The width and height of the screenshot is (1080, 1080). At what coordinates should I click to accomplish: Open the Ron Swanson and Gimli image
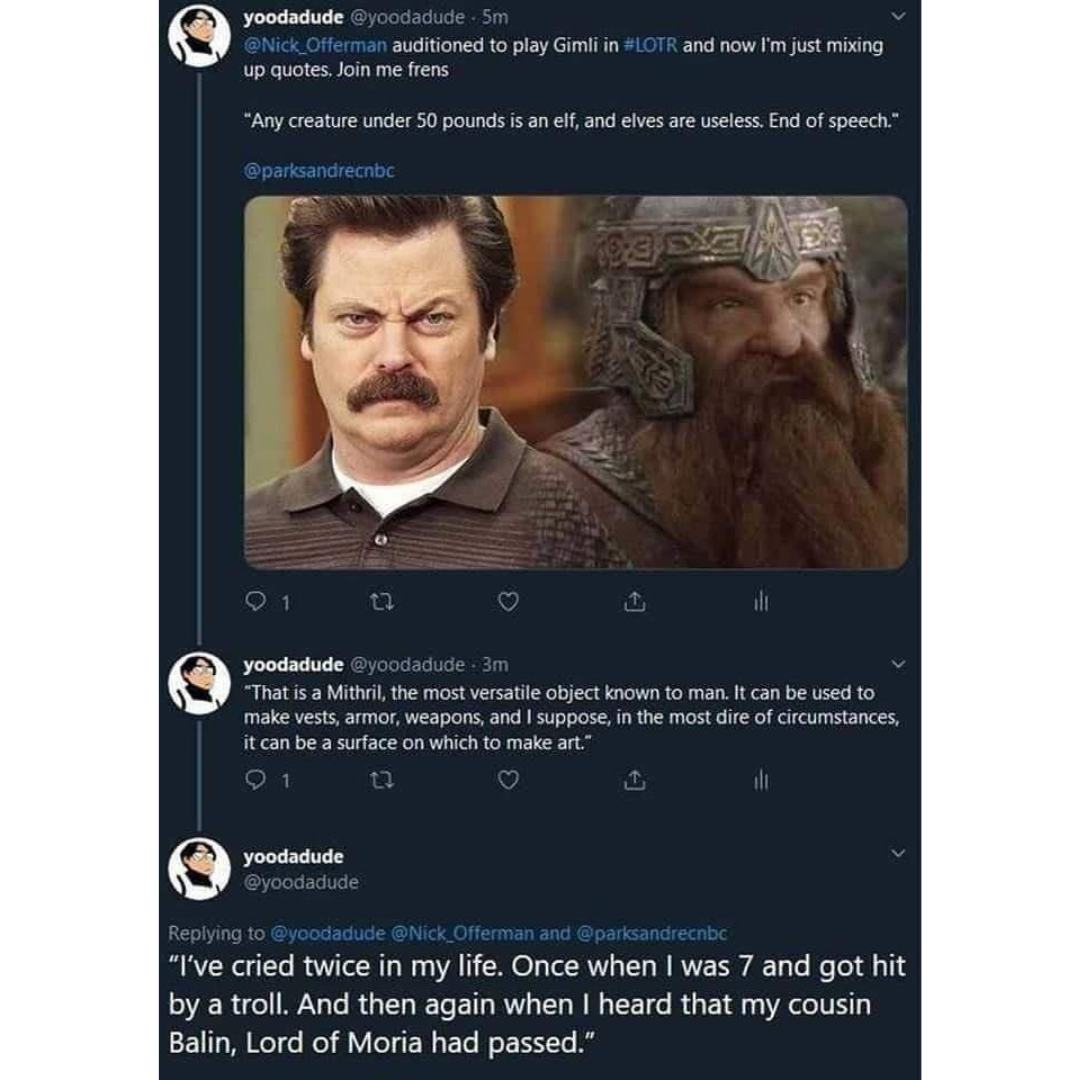pyautogui.click(x=576, y=381)
